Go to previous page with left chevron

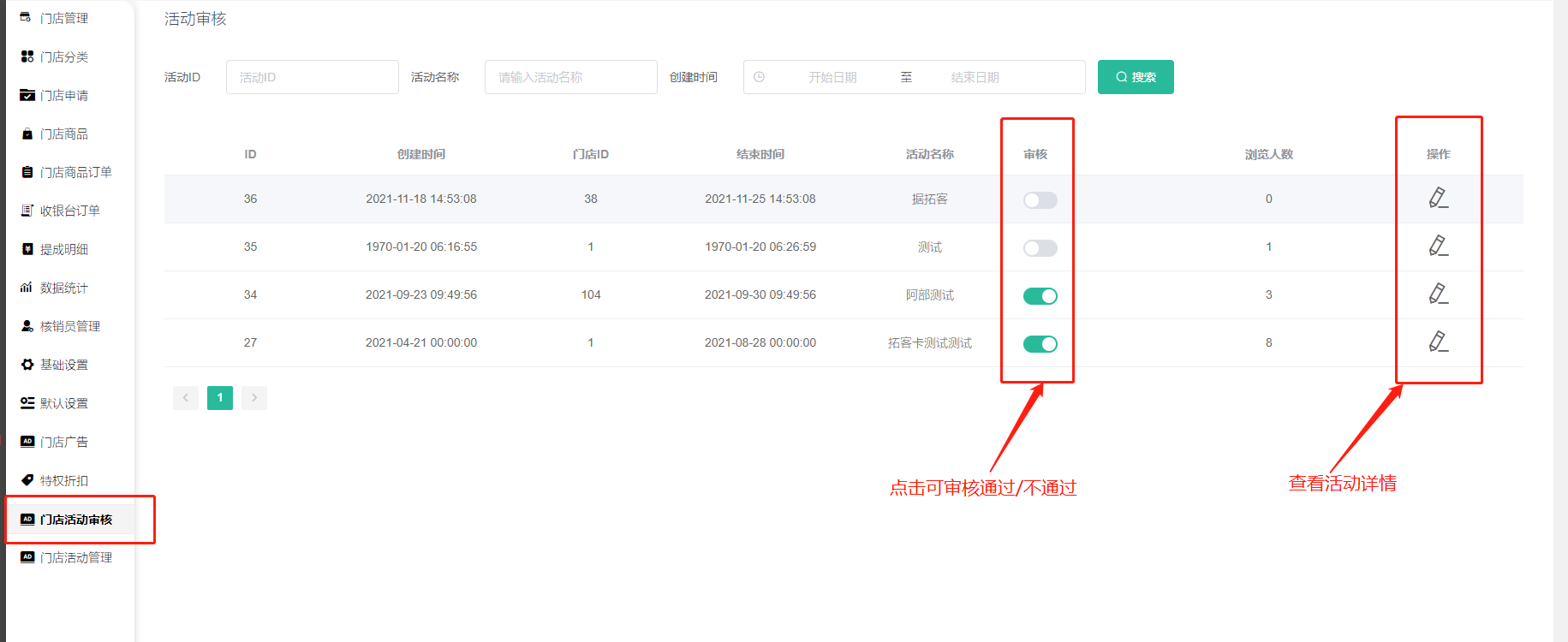[x=186, y=398]
